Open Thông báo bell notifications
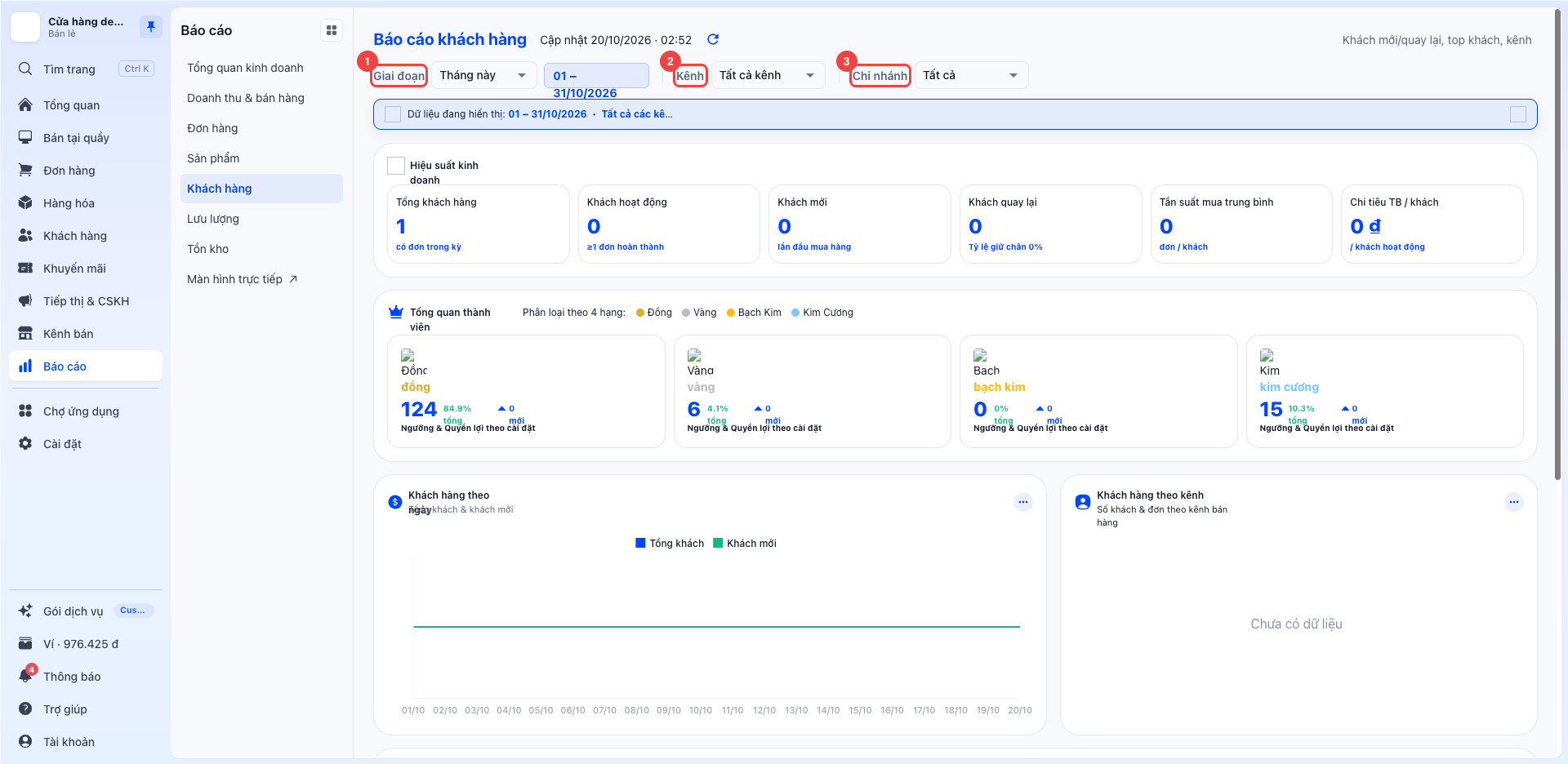1568x764 pixels. click(86, 676)
